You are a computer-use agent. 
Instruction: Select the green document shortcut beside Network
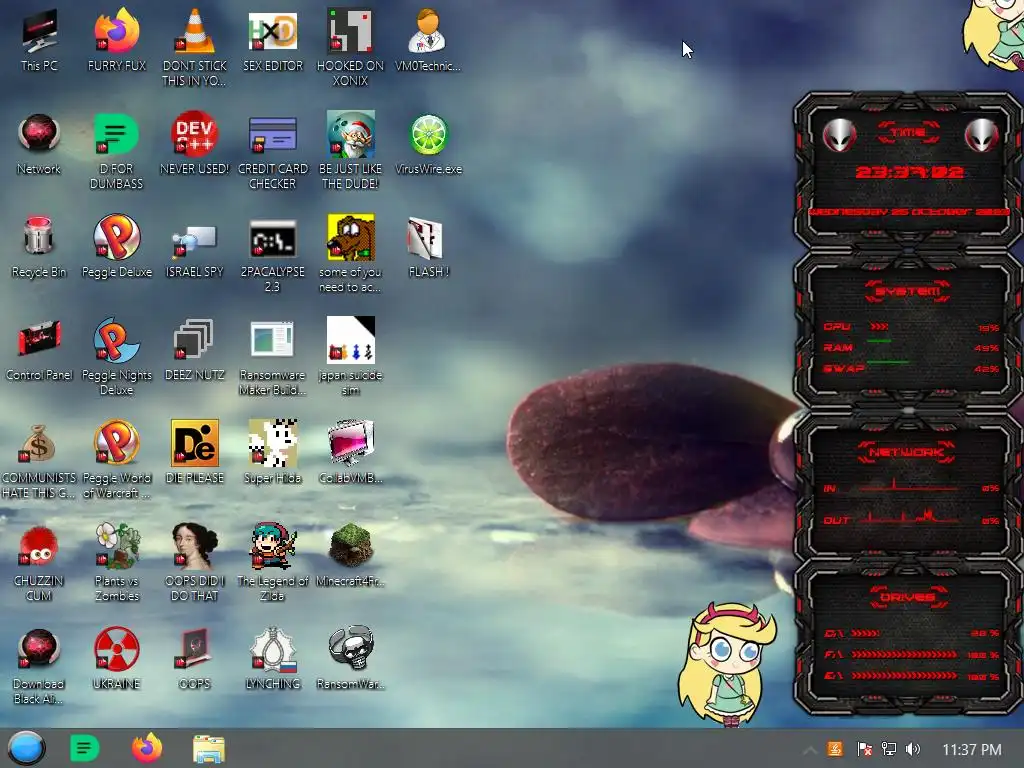coord(116,150)
